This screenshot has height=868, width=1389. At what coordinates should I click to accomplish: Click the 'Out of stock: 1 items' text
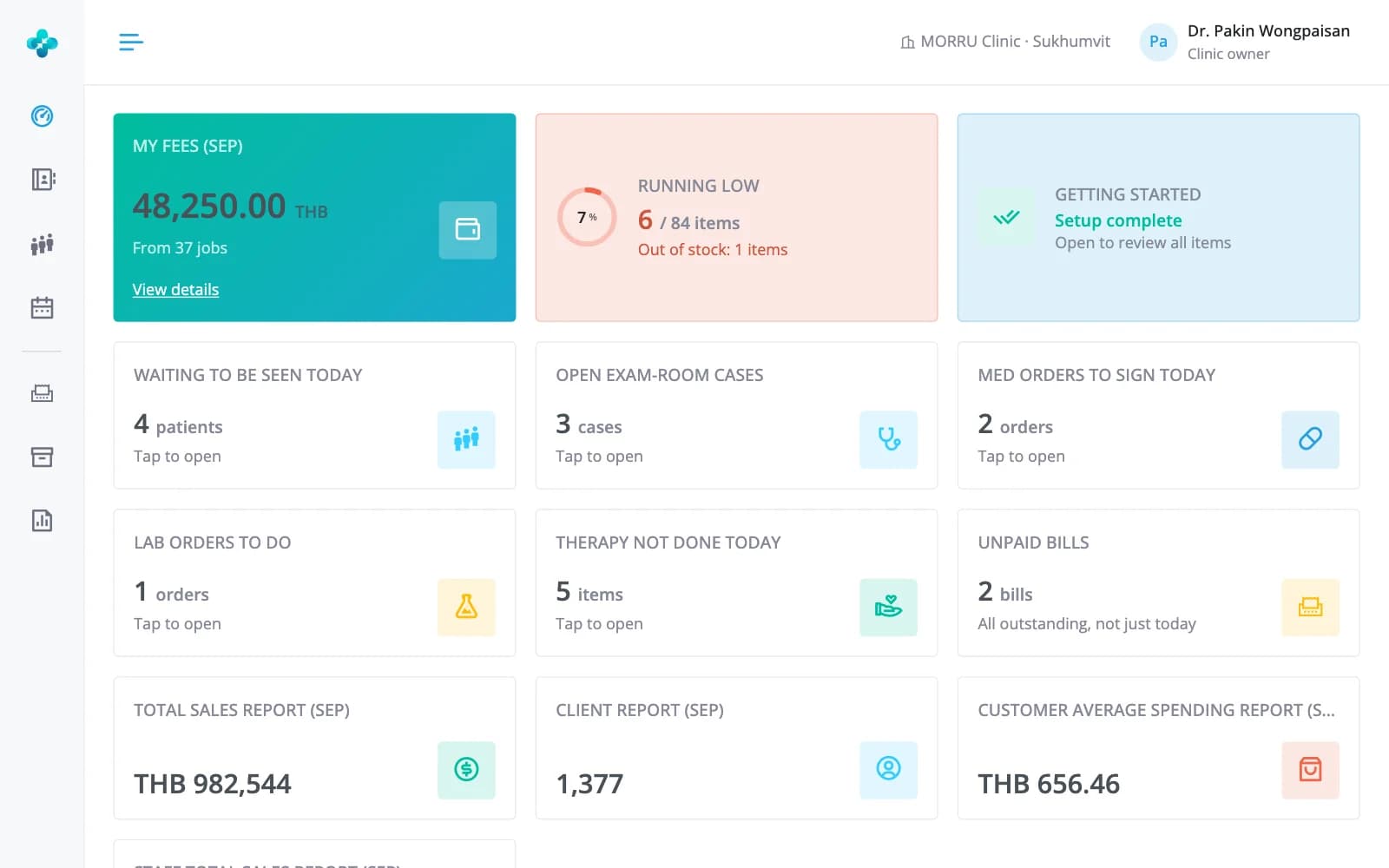[x=713, y=250]
